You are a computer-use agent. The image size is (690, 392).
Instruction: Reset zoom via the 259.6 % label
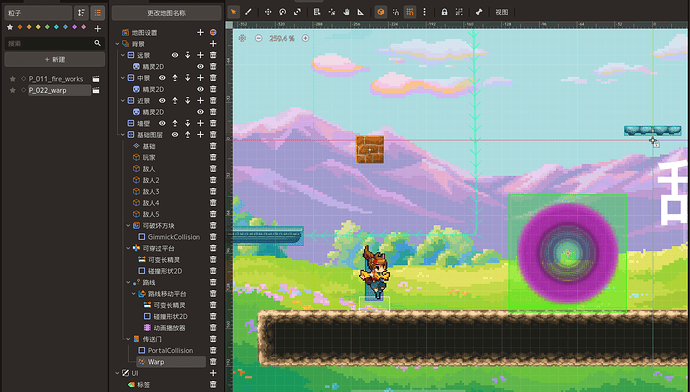(x=282, y=38)
